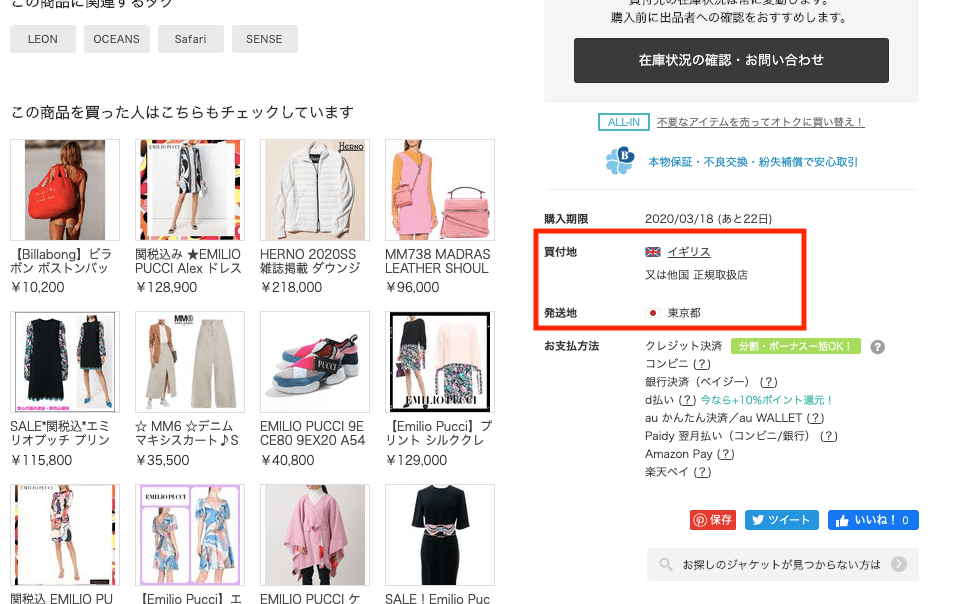Click the Twitter ツイート button
The width and height of the screenshot is (959, 604).
tap(782, 520)
